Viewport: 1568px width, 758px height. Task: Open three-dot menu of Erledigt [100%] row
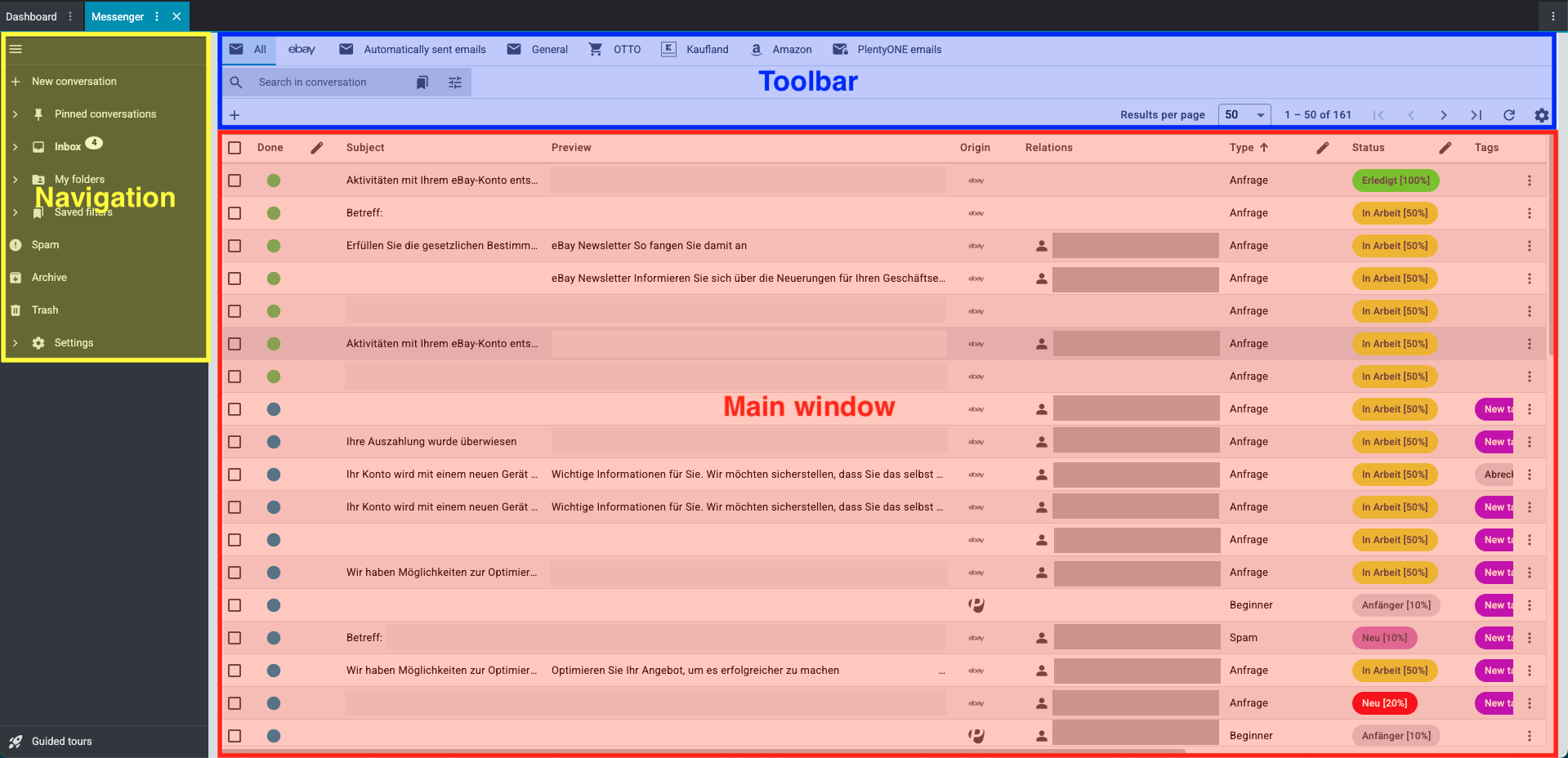pos(1530,181)
